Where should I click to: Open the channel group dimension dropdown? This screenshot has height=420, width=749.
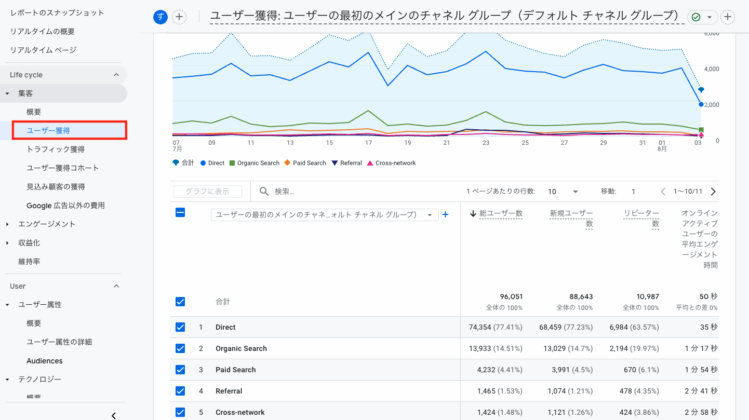324,214
